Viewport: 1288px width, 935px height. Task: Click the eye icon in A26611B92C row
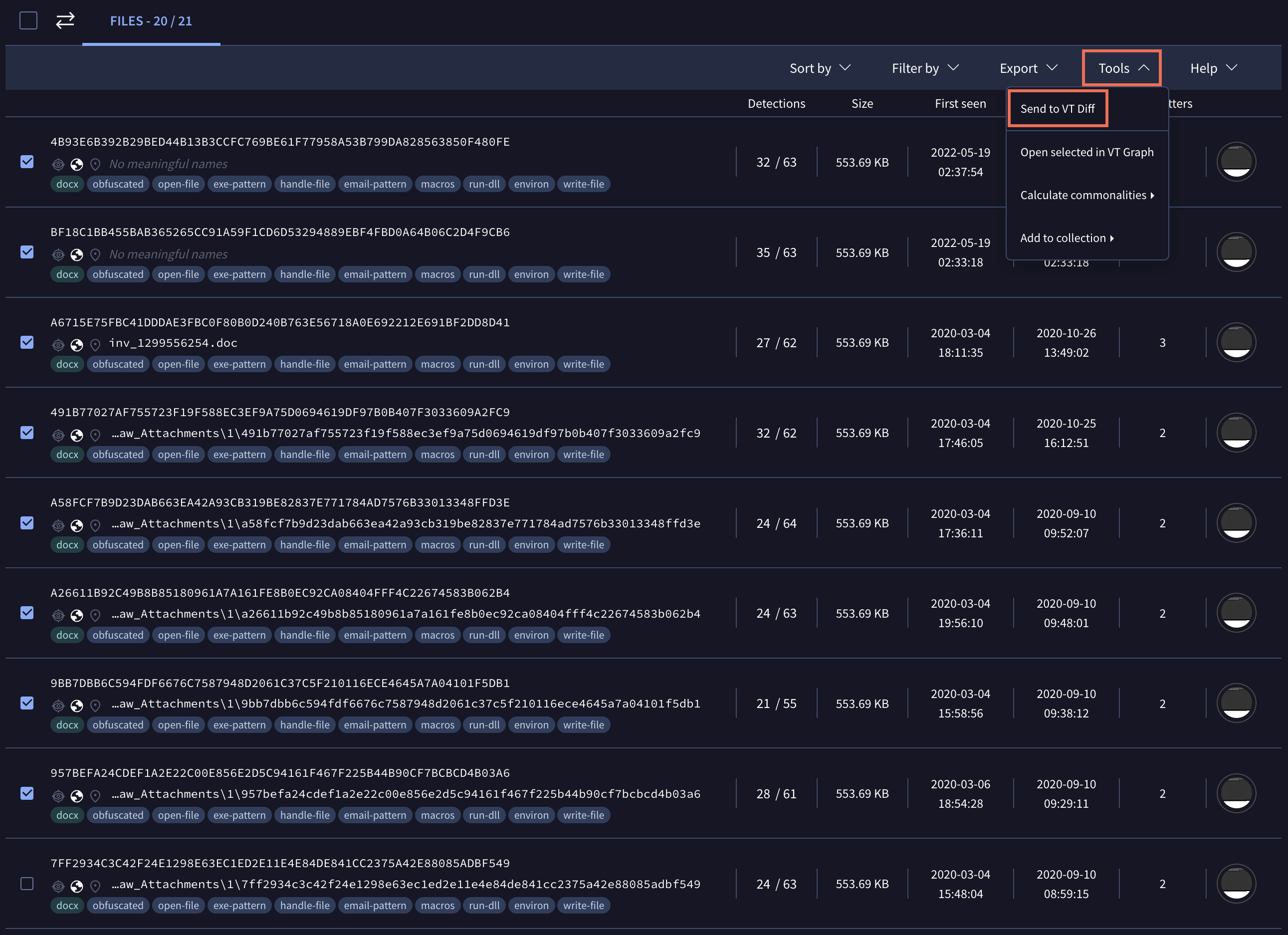58,615
